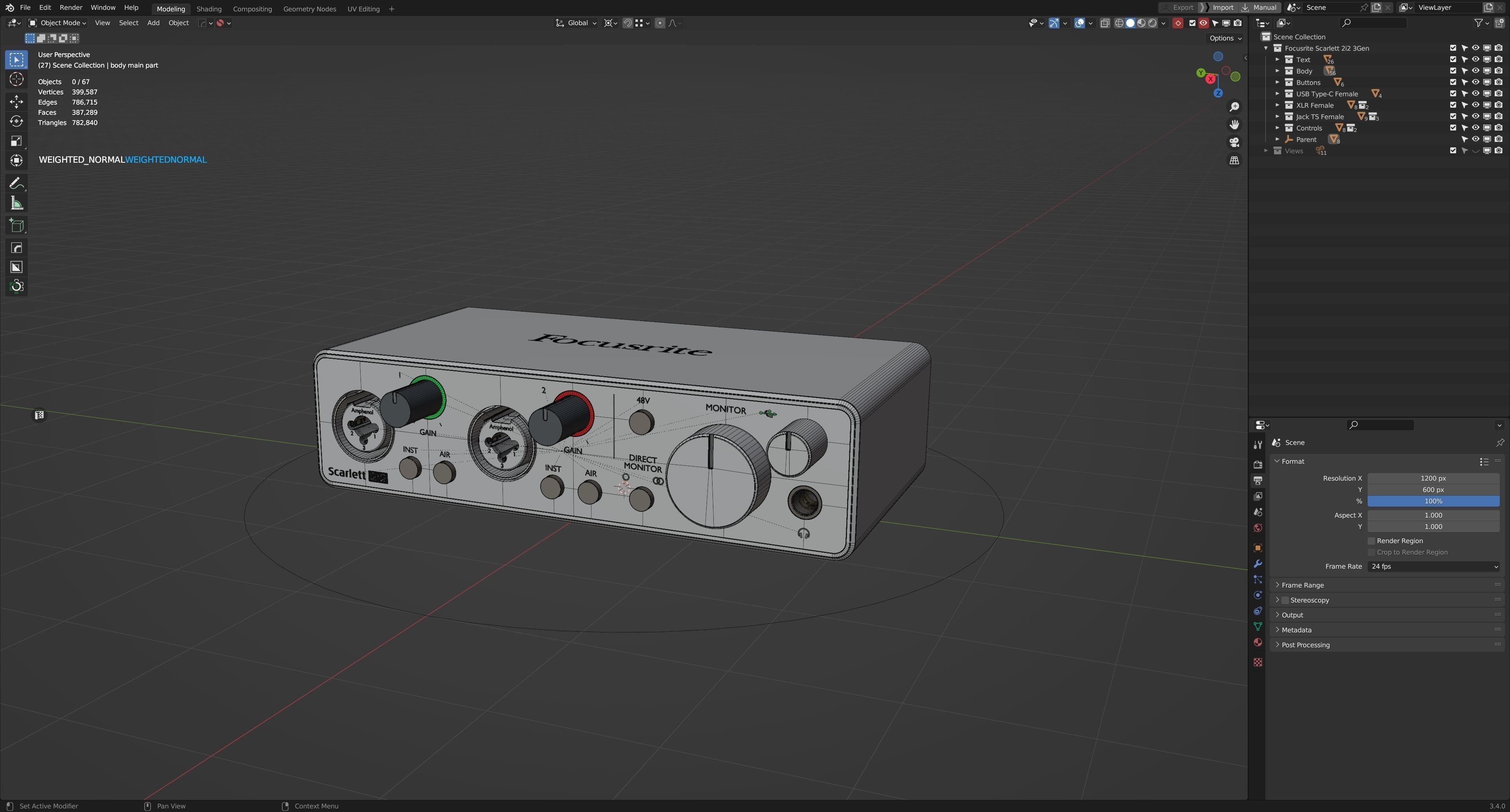Activate the Move tool
The width and height of the screenshot is (1510, 812).
pos(17,101)
